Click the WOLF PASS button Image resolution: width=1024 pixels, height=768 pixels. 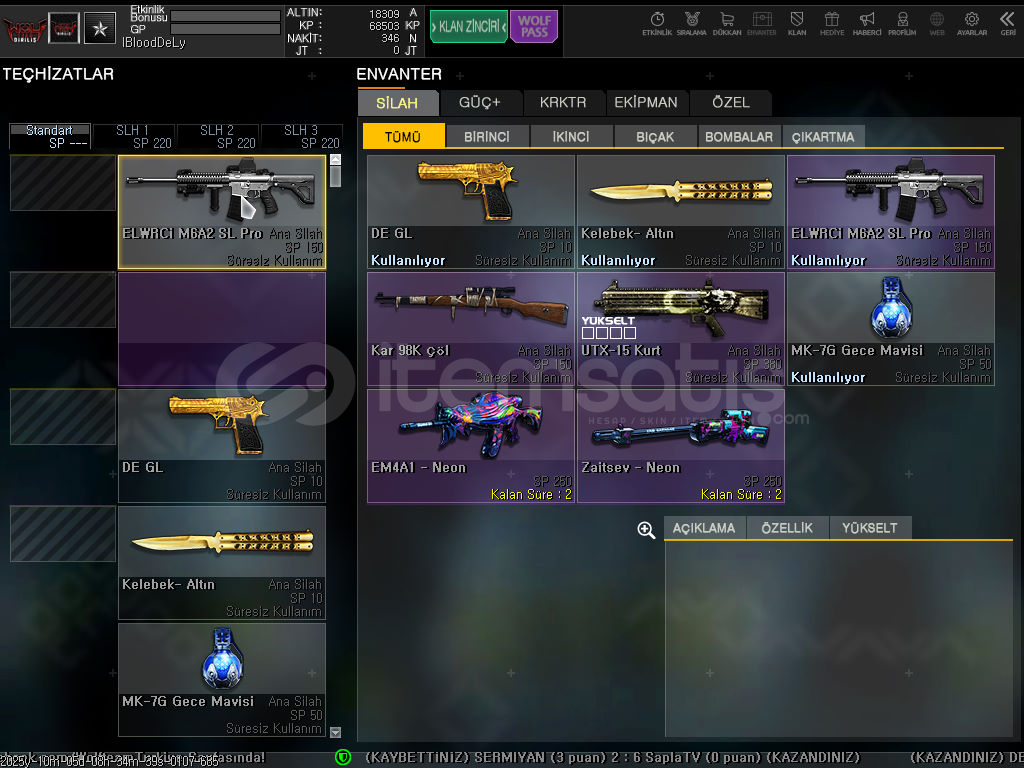[x=534, y=27]
